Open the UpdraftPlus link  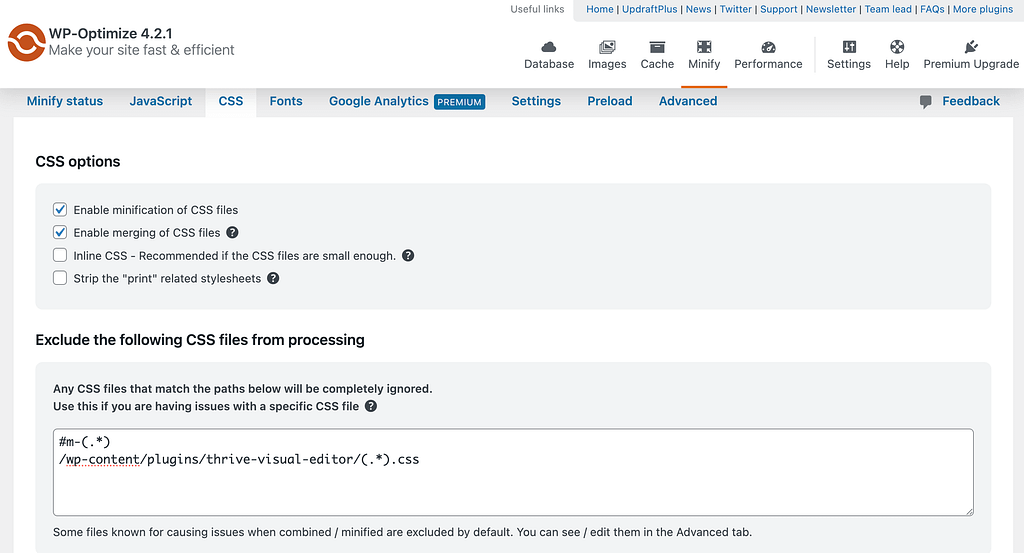click(650, 9)
